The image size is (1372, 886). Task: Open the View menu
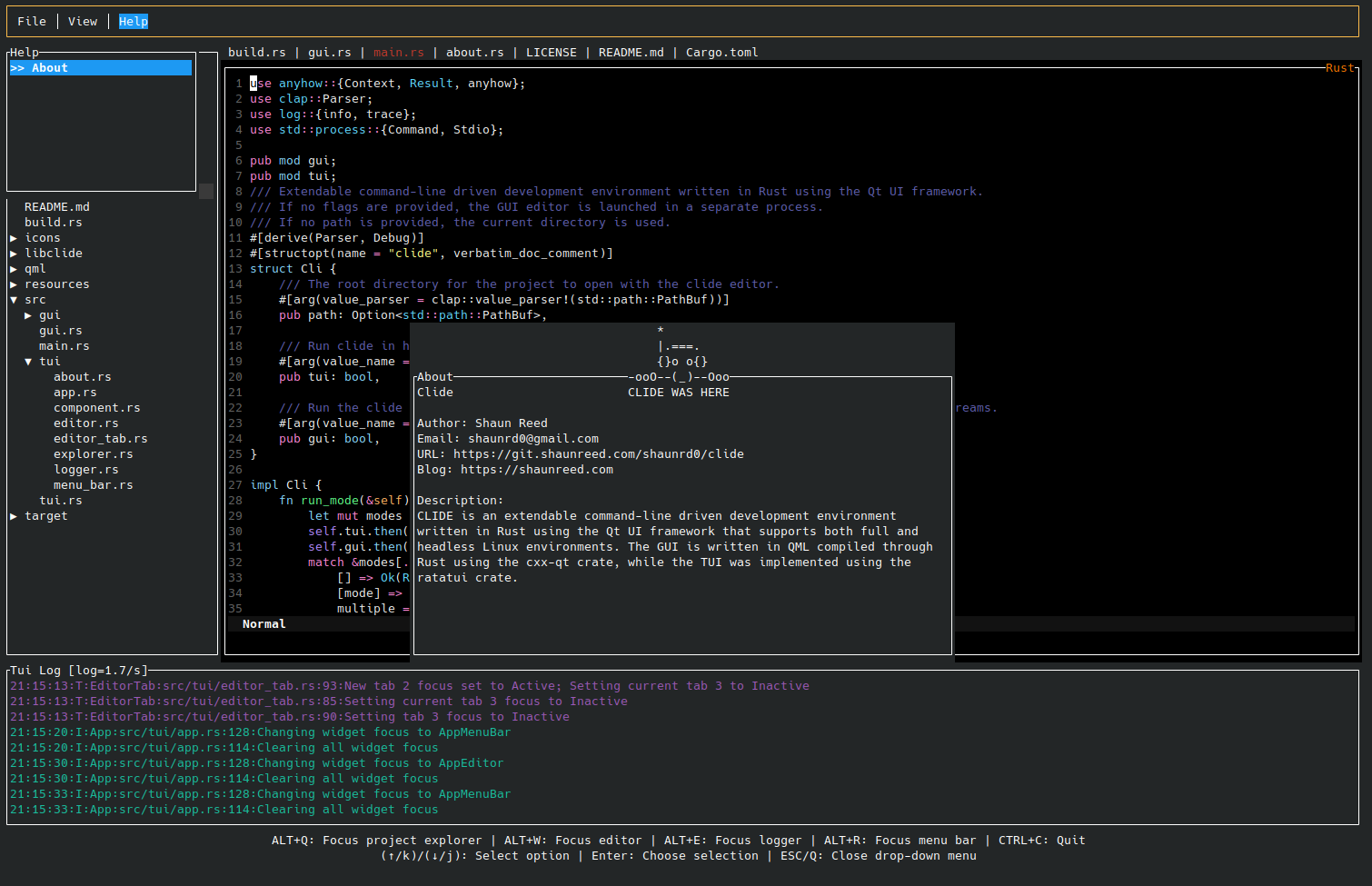[x=83, y=21]
